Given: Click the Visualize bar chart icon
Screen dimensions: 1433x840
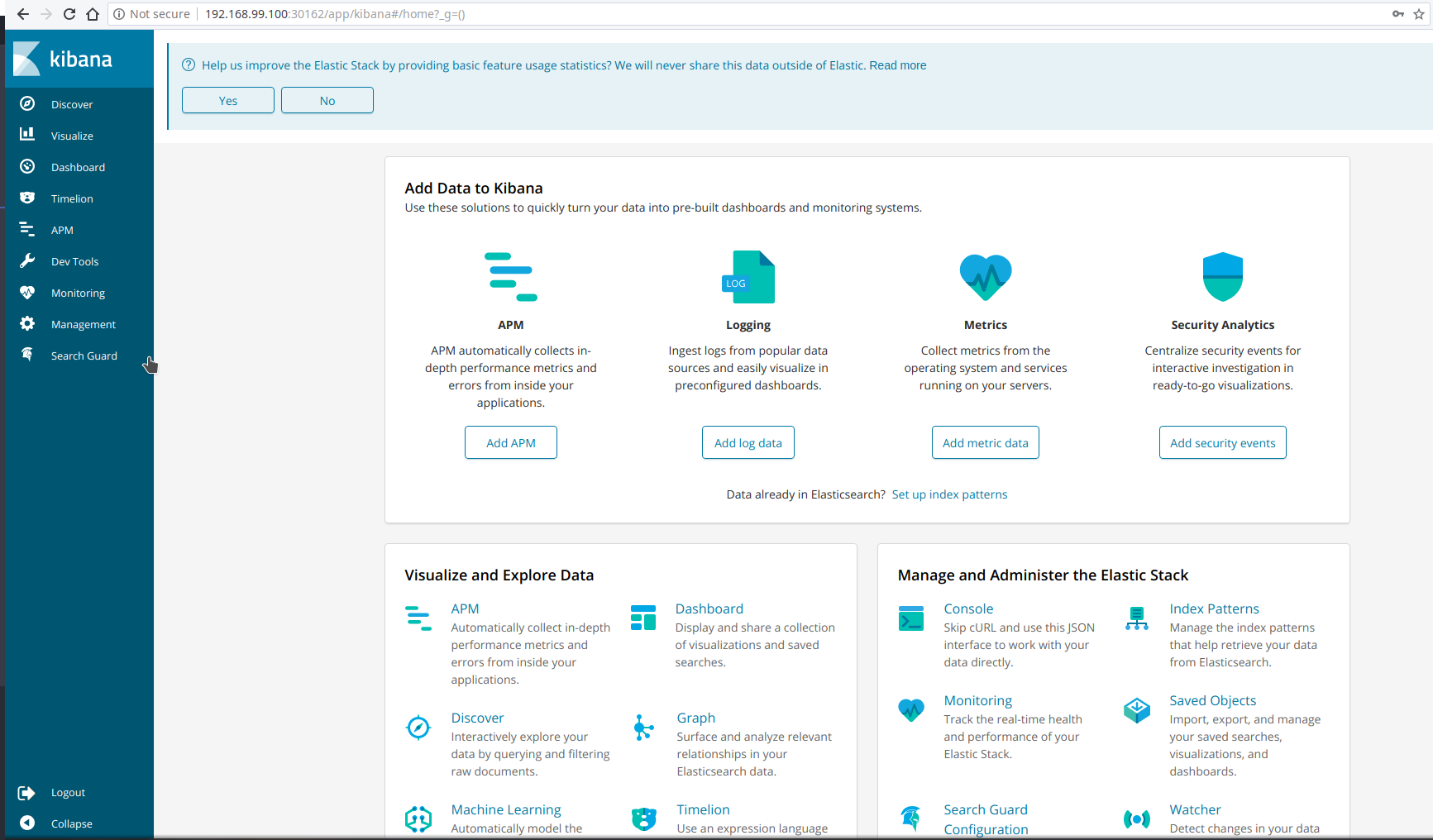Looking at the screenshot, I should (27, 135).
